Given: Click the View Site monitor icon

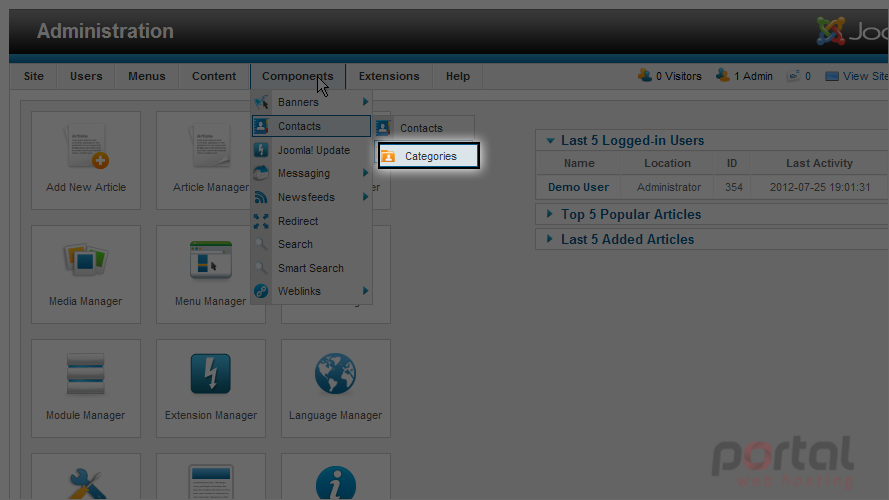Looking at the screenshot, I should (x=832, y=76).
